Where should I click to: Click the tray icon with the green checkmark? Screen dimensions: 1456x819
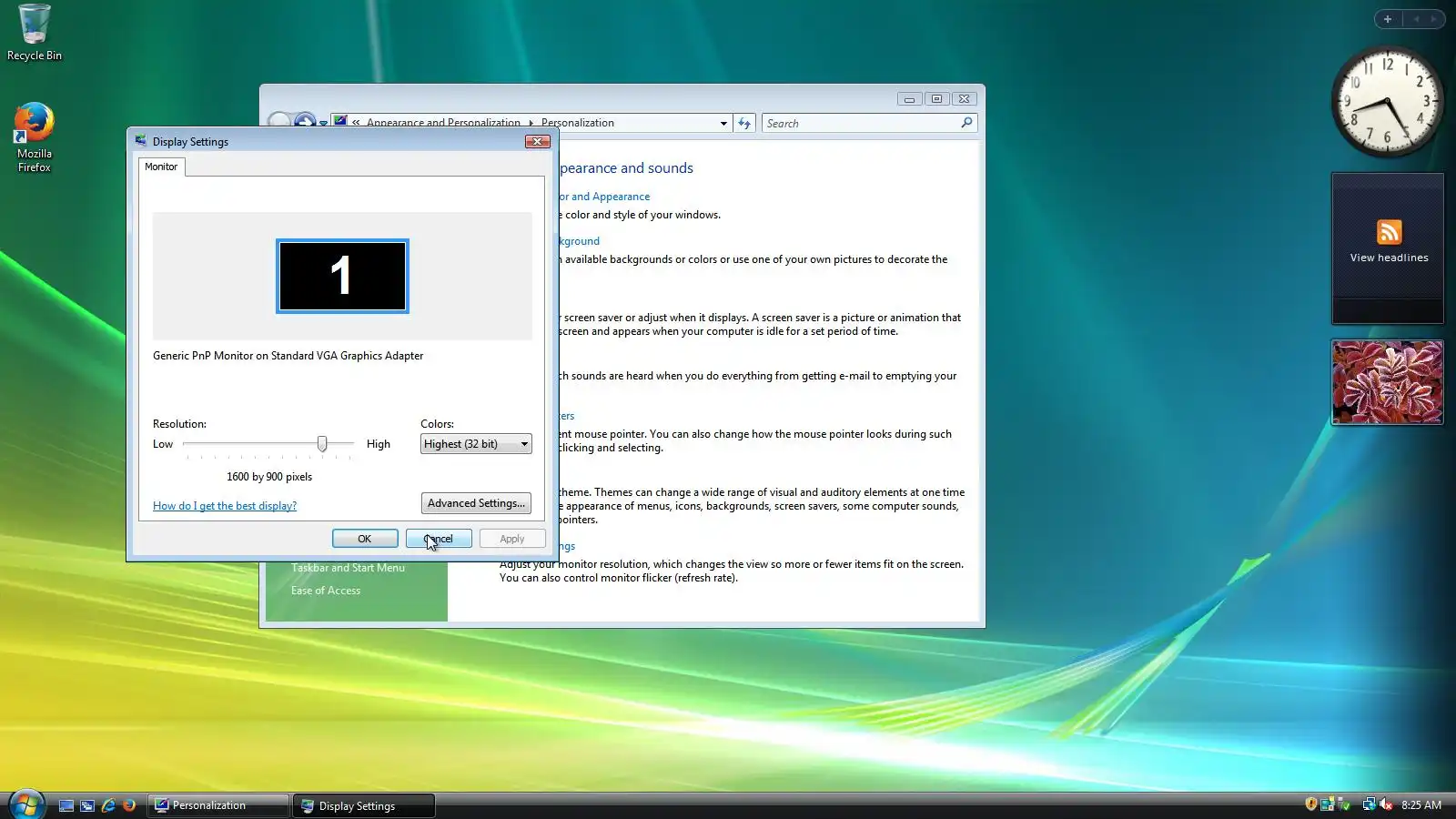point(1344,804)
